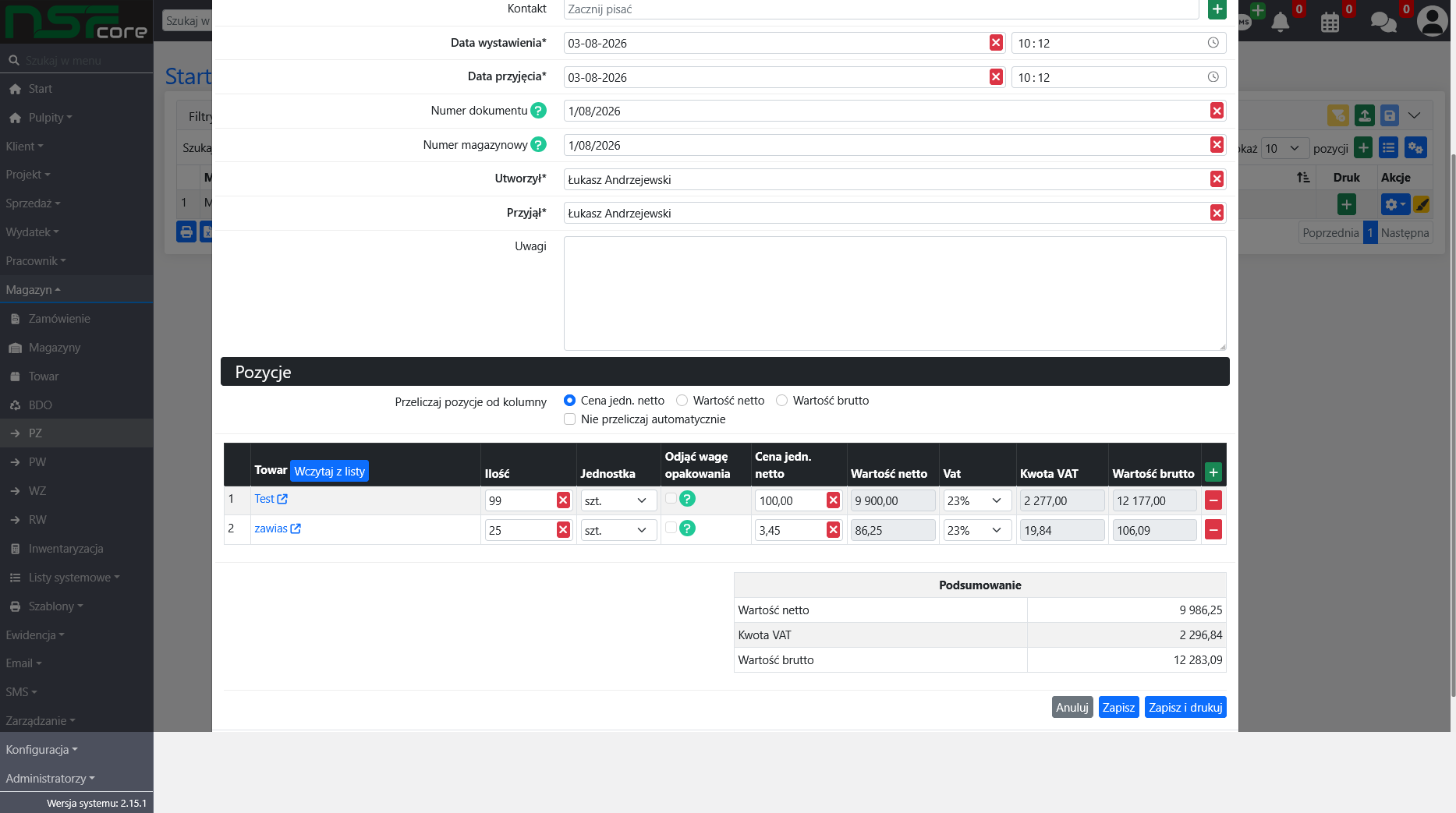
Task: Add new position row with green plus
Action: [x=1213, y=472]
